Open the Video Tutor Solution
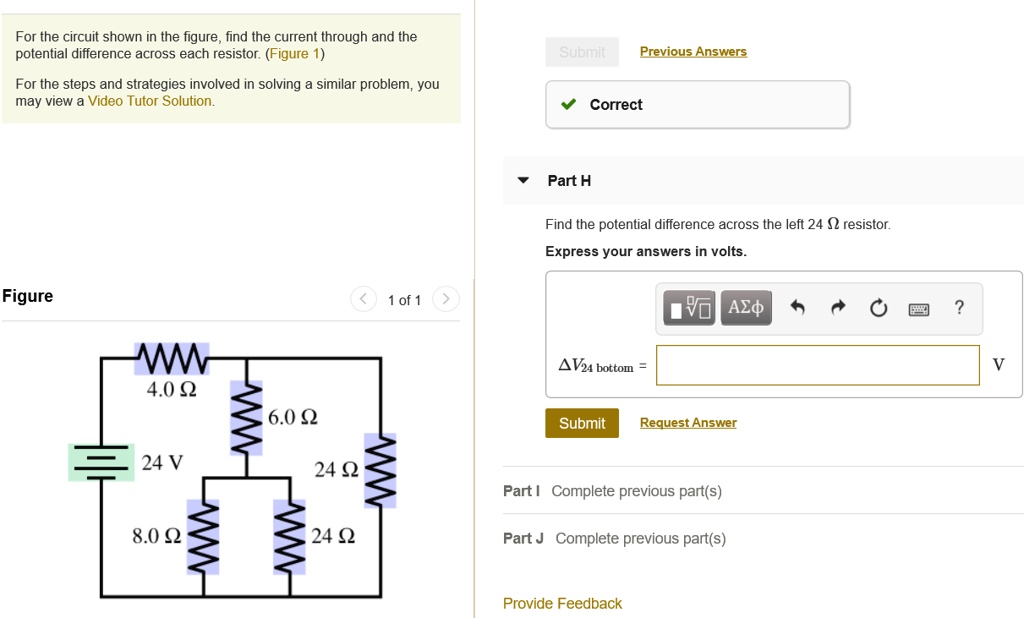 (x=149, y=100)
